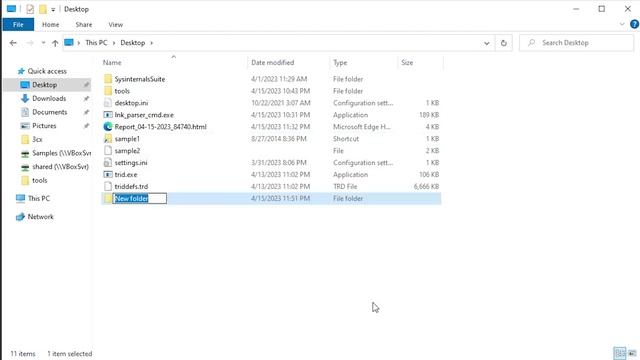The image size is (640, 360).
Task: Unpin Desktop using its pin icon
Action: 86,85
